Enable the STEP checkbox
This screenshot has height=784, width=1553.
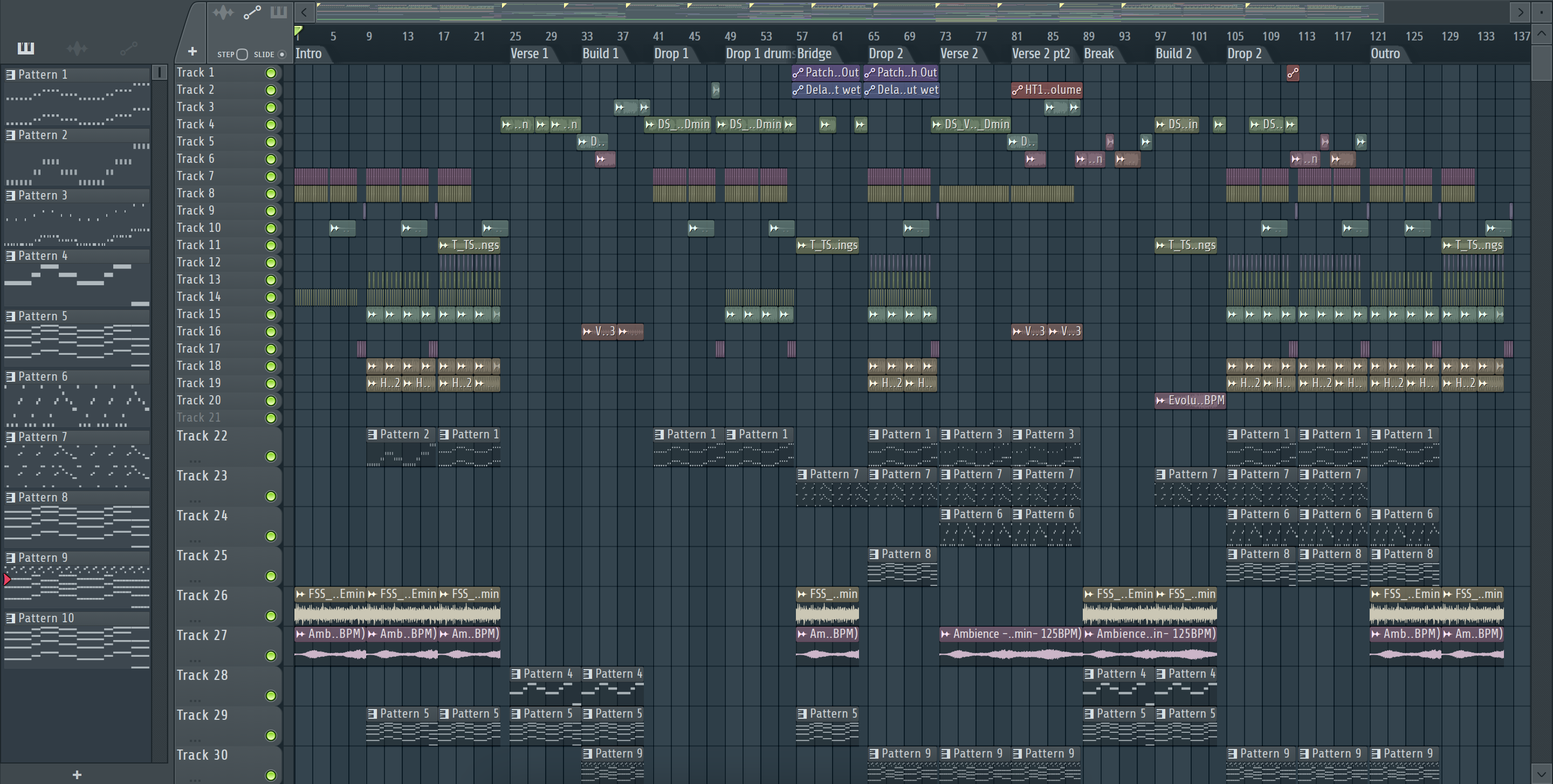click(x=242, y=54)
